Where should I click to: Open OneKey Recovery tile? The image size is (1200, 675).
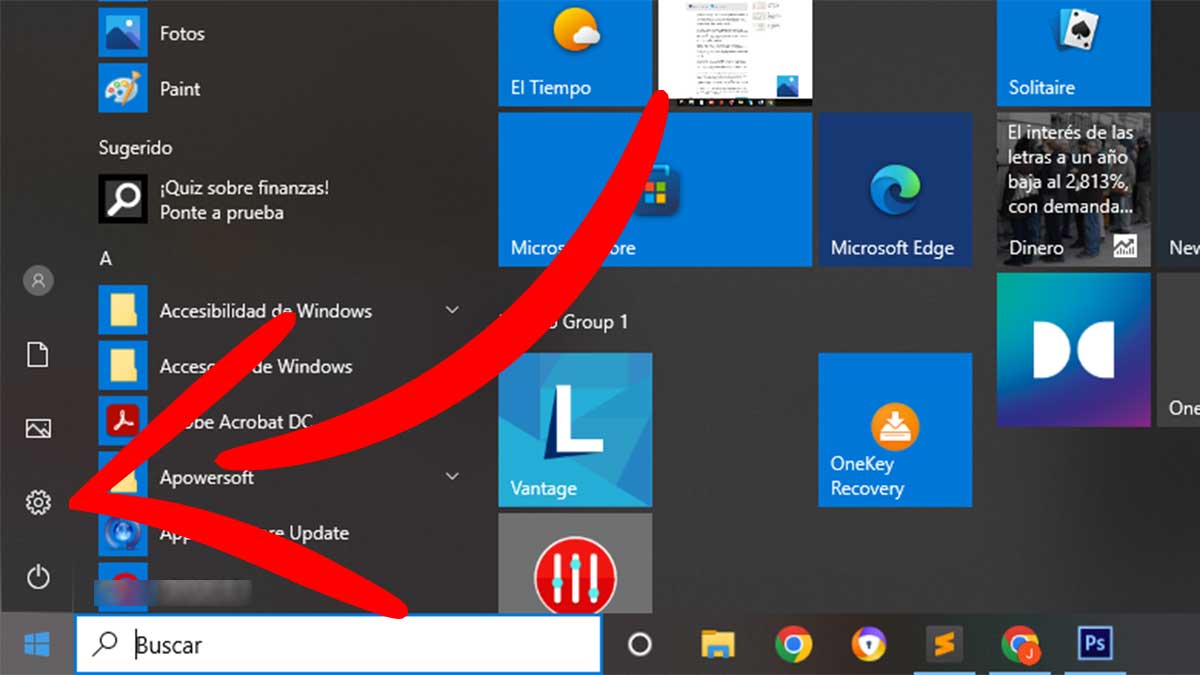click(894, 429)
